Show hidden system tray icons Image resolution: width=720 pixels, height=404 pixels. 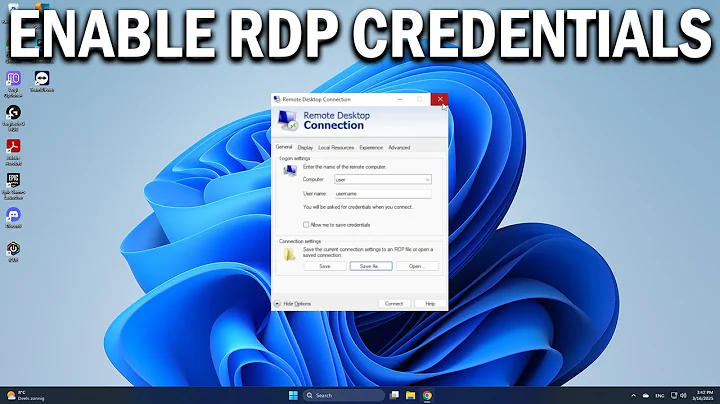[633, 395]
